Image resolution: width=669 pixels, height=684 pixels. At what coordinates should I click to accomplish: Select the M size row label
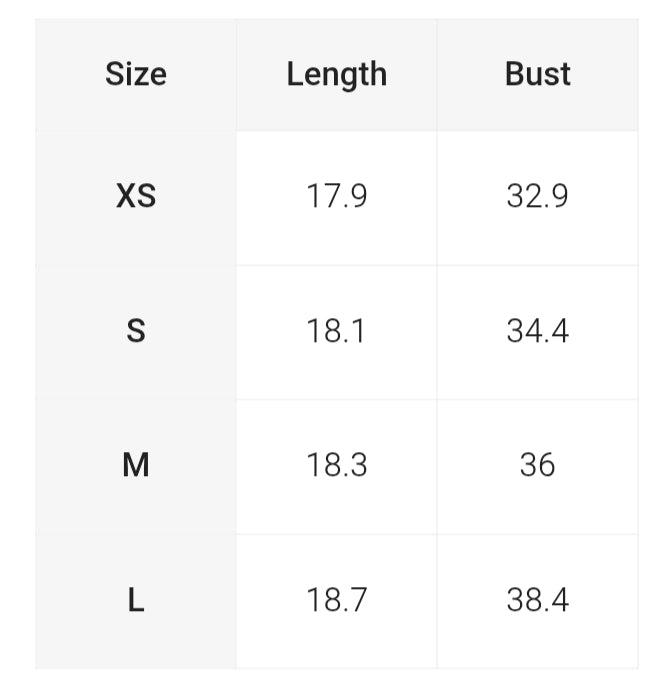[x=136, y=465]
